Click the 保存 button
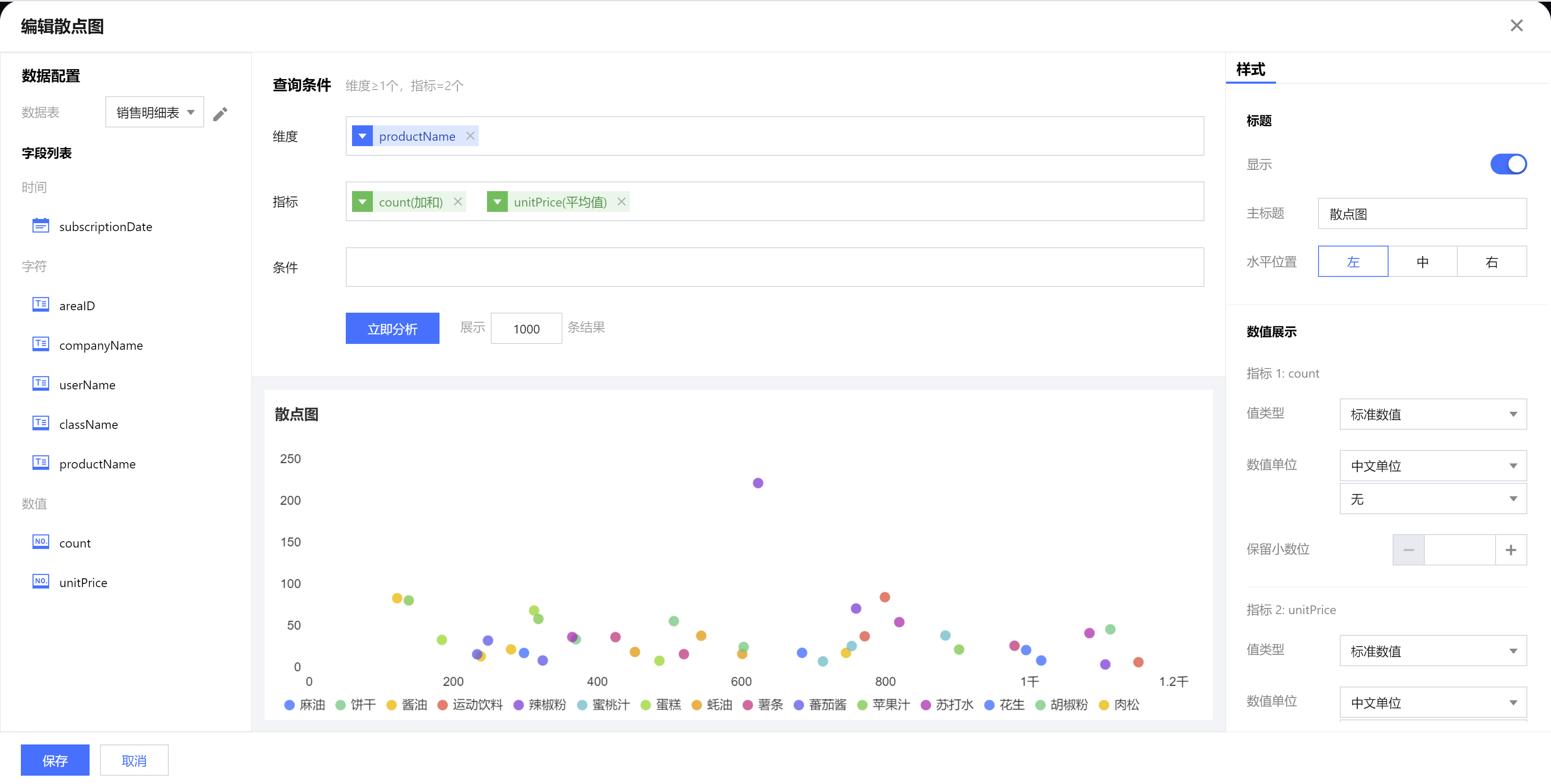The height and width of the screenshot is (784, 1551). point(55,760)
